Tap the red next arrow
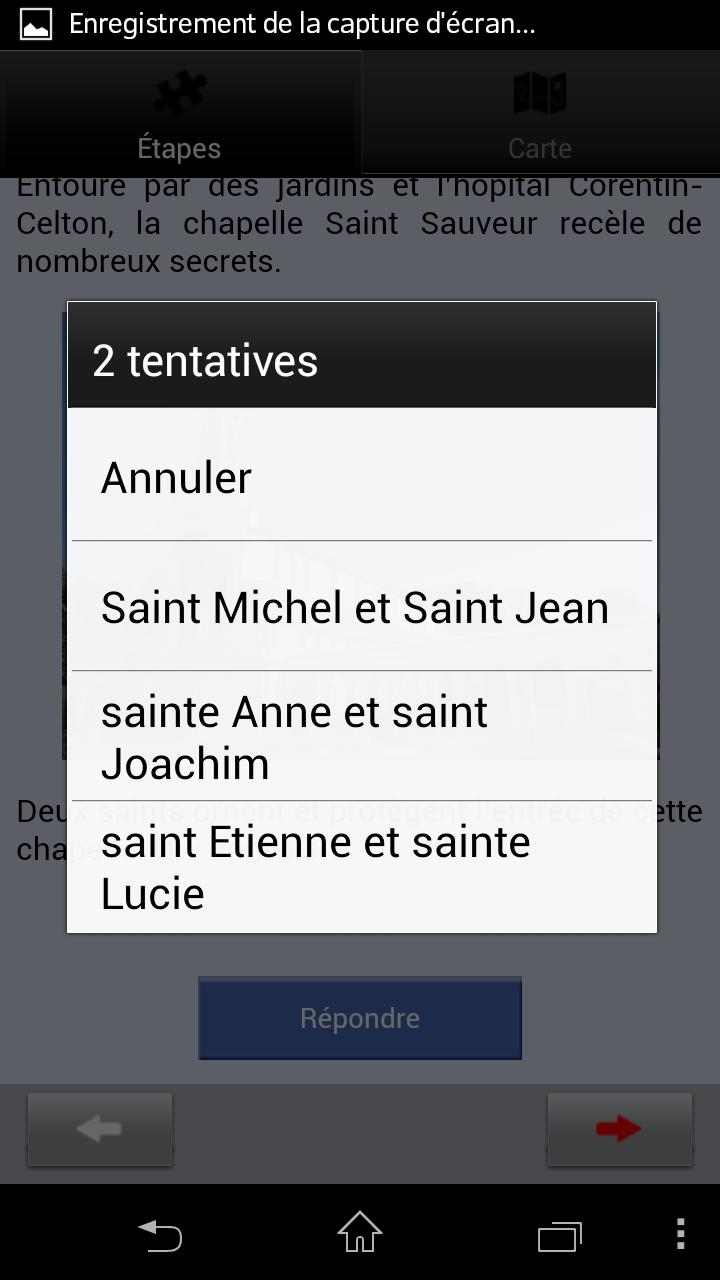This screenshot has width=720, height=1280. (x=619, y=1129)
